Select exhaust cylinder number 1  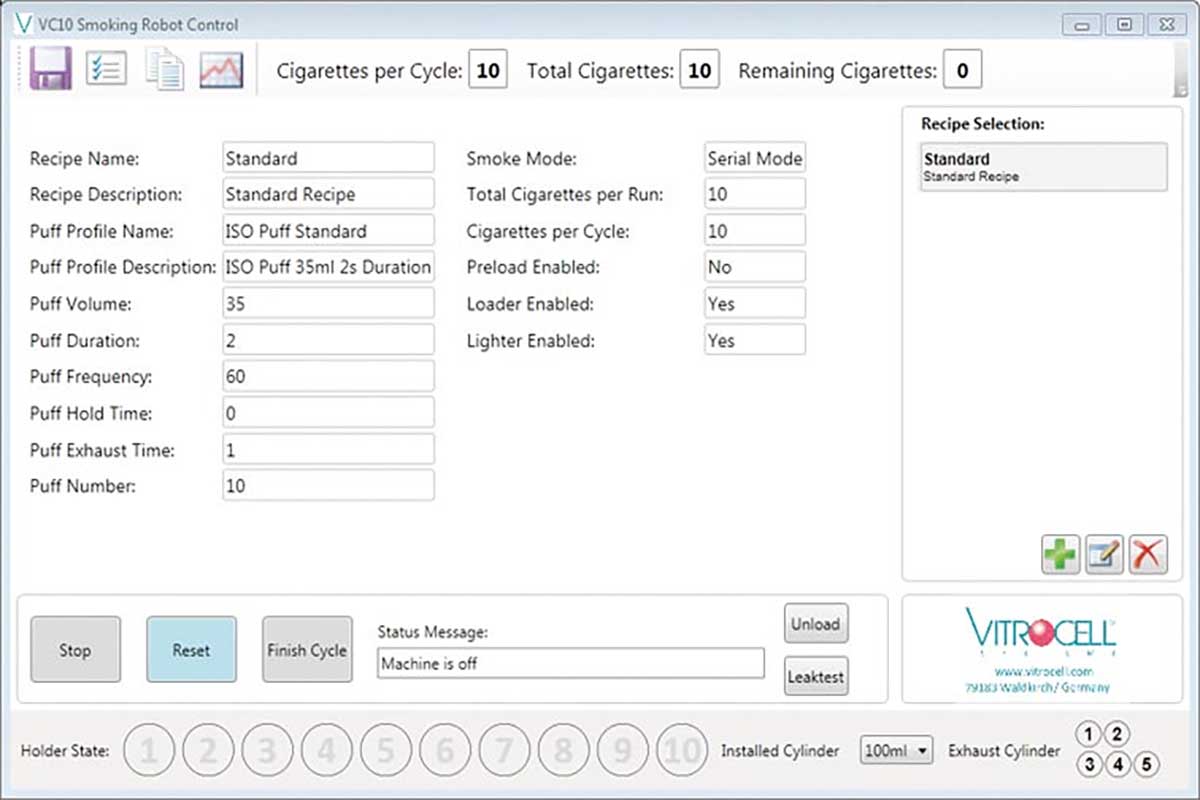tap(1089, 735)
